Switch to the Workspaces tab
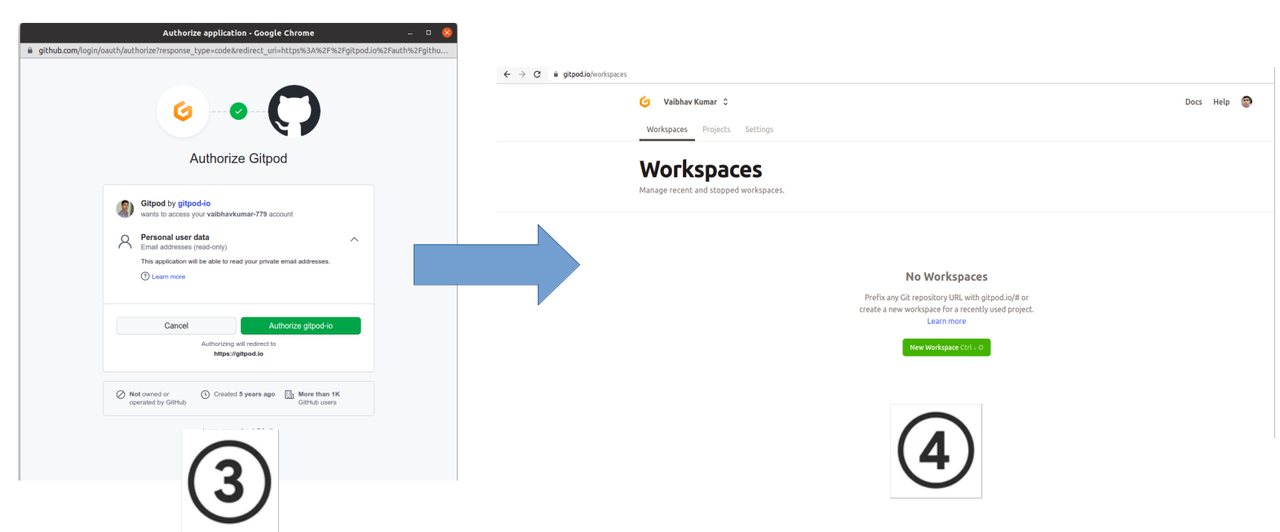 click(x=667, y=130)
